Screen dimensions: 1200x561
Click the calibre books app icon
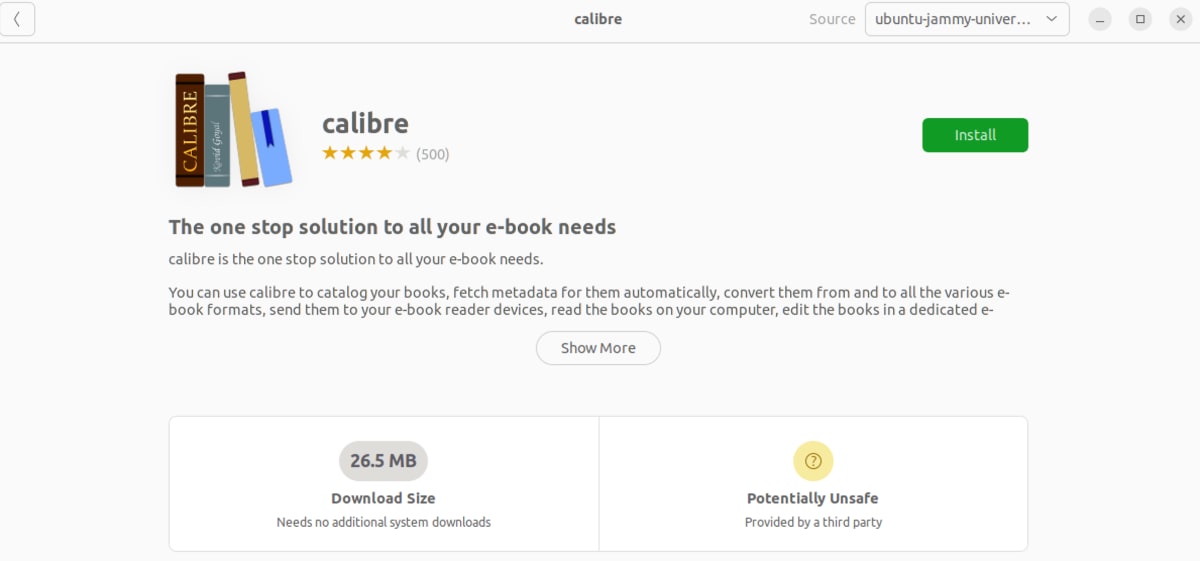point(233,130)
